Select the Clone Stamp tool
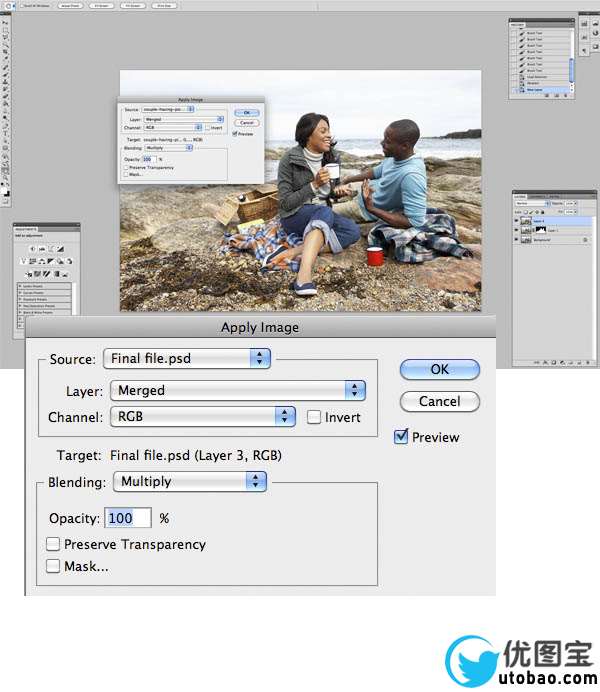The height and width of the screenshot is (692, 600). pyautogui.click(x=5, y=81)
